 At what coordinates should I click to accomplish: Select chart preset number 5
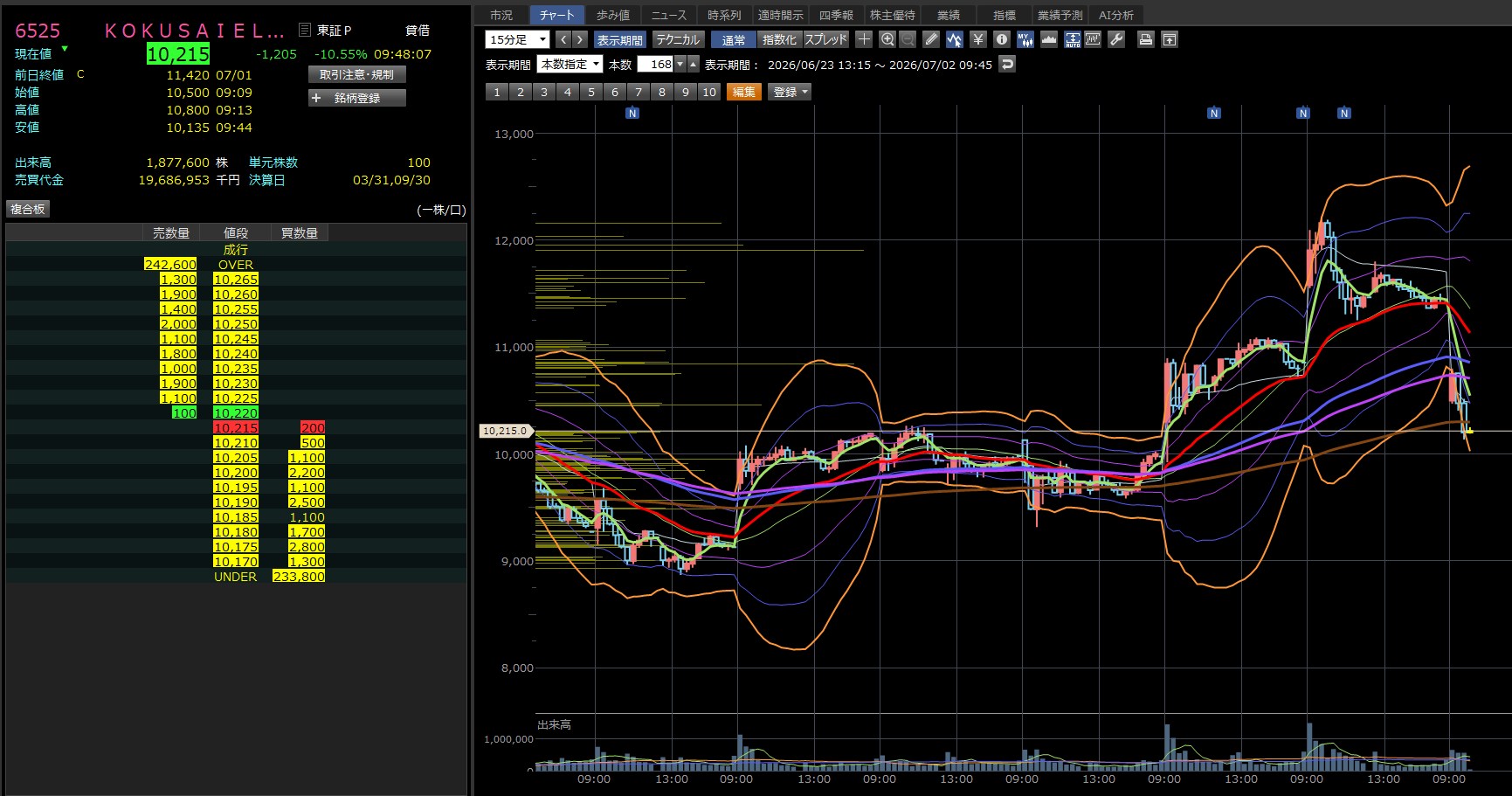[x=591, y=92]
